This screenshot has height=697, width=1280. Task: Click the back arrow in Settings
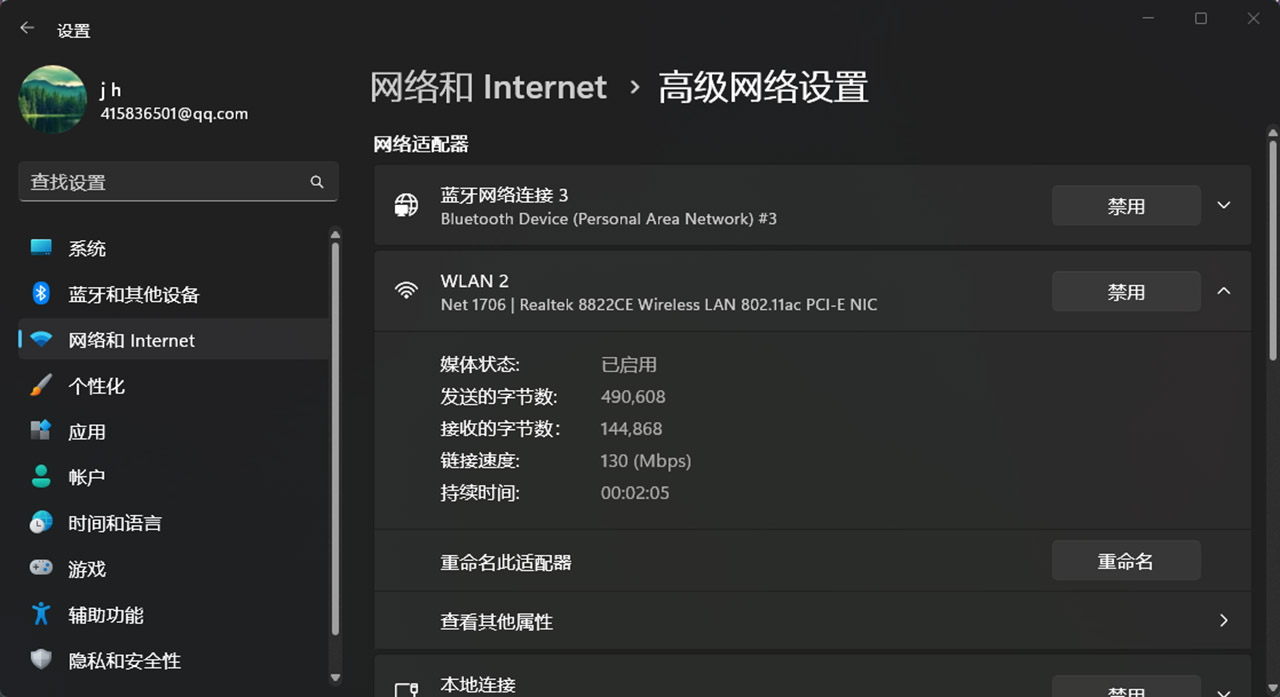27,29
